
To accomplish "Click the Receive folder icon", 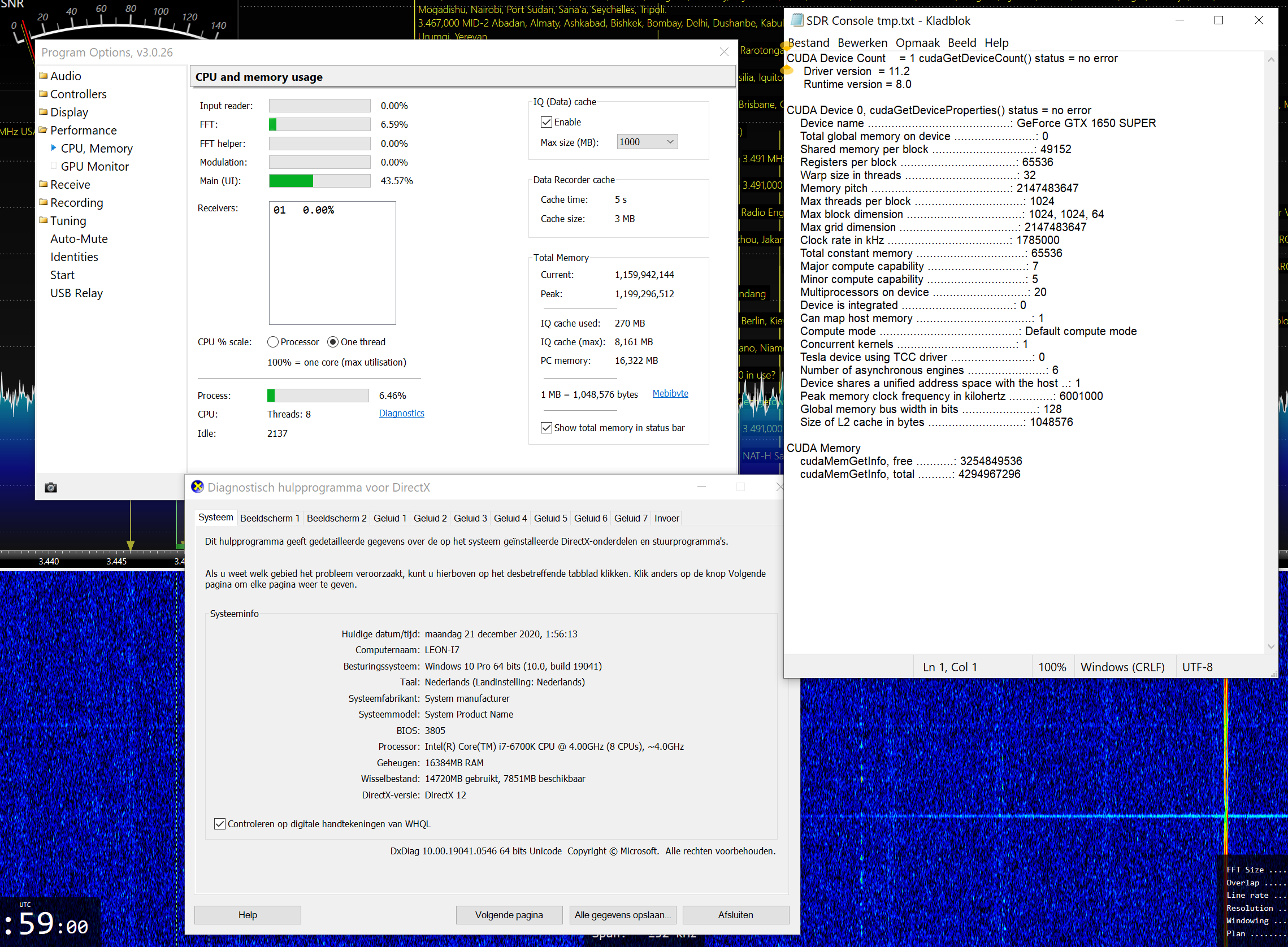I will tap(44, 185).
